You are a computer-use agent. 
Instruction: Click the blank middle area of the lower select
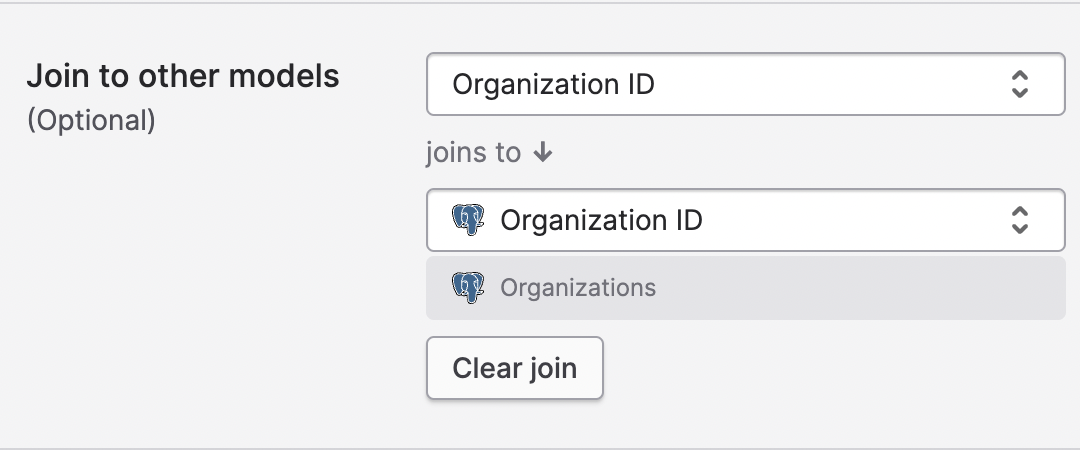850,220
